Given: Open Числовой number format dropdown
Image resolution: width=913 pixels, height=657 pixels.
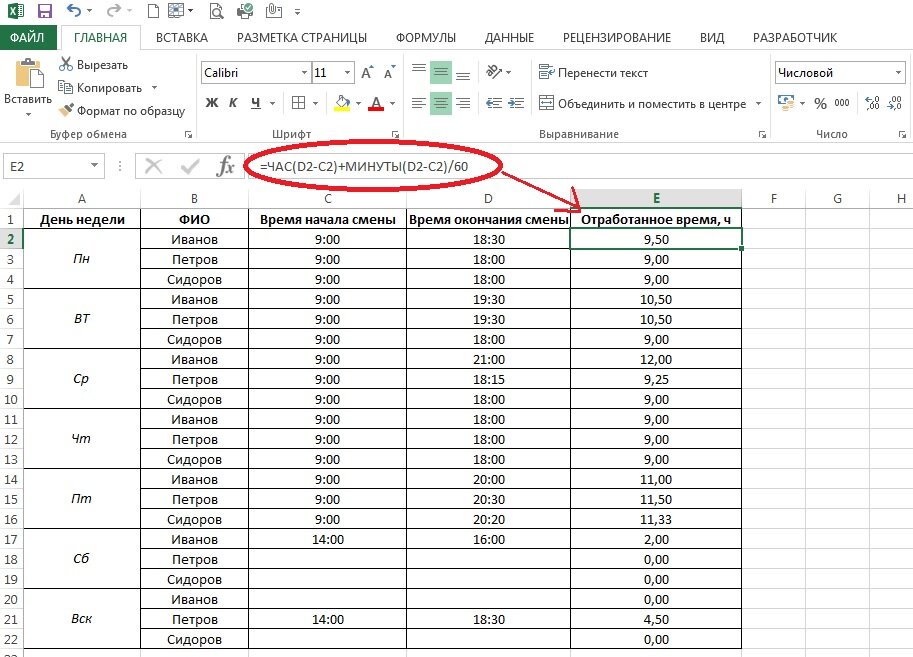Looking at the screenshot, I should (x=898, y=73).
